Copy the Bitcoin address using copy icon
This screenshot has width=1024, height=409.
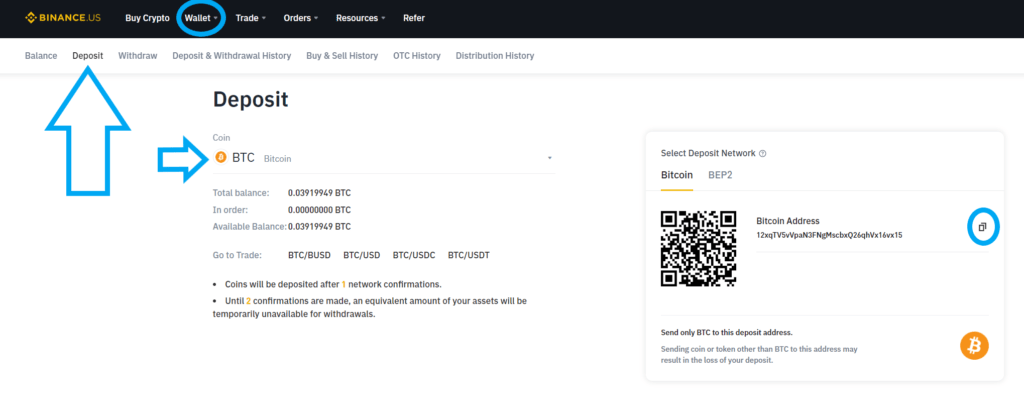coord(982,227)
